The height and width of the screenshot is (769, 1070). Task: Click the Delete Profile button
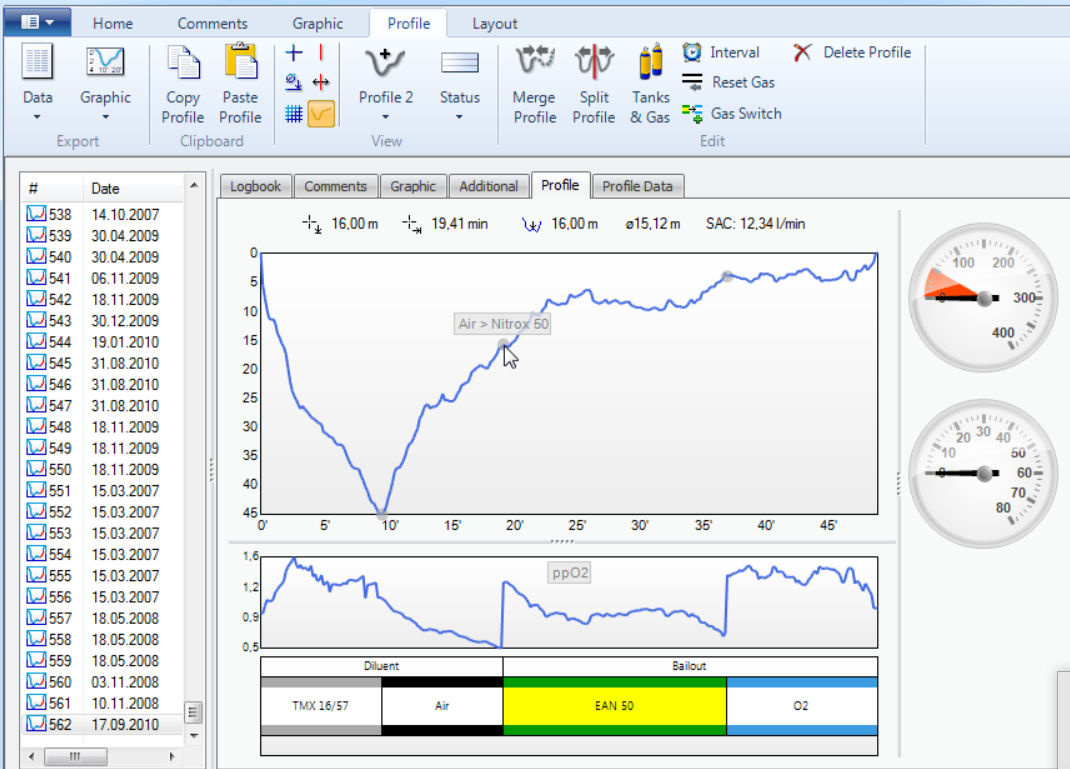pyautogui.click(x=853, y=52)
